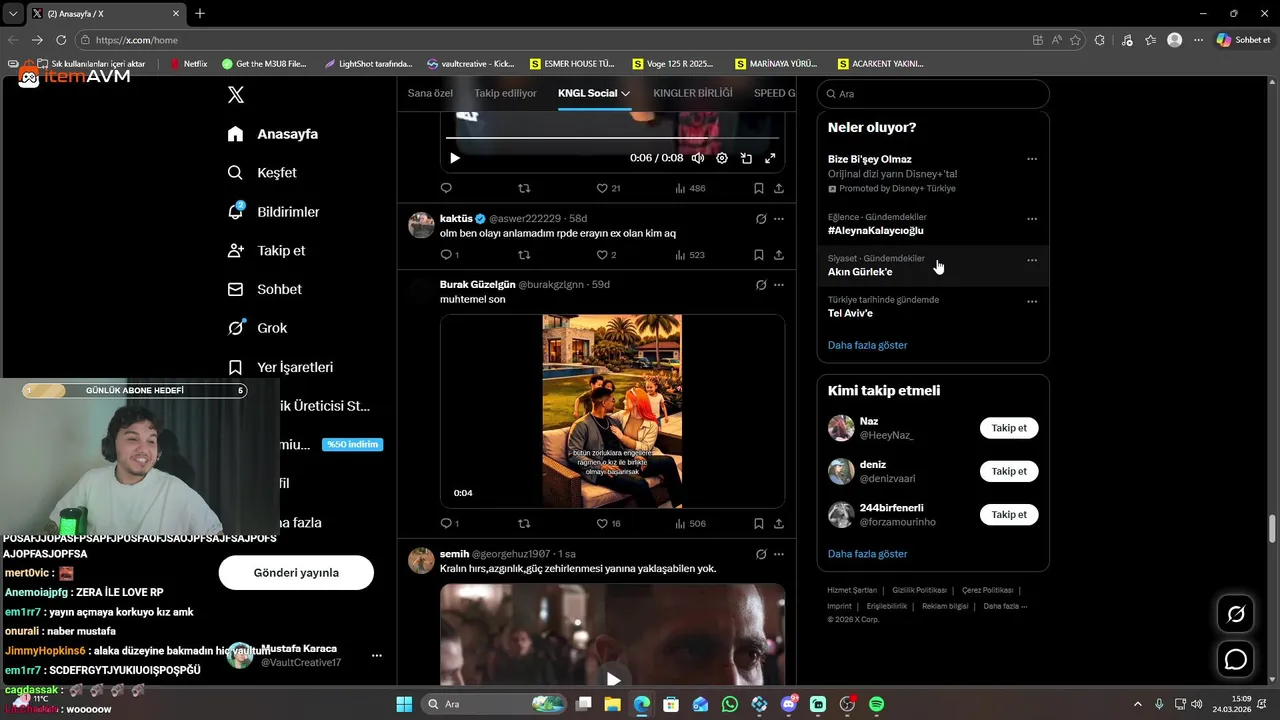Image resolution: width=1280 pixels, height=720 pixels.
Task: Expand top video to fullscreen
Action: (770, 158)
